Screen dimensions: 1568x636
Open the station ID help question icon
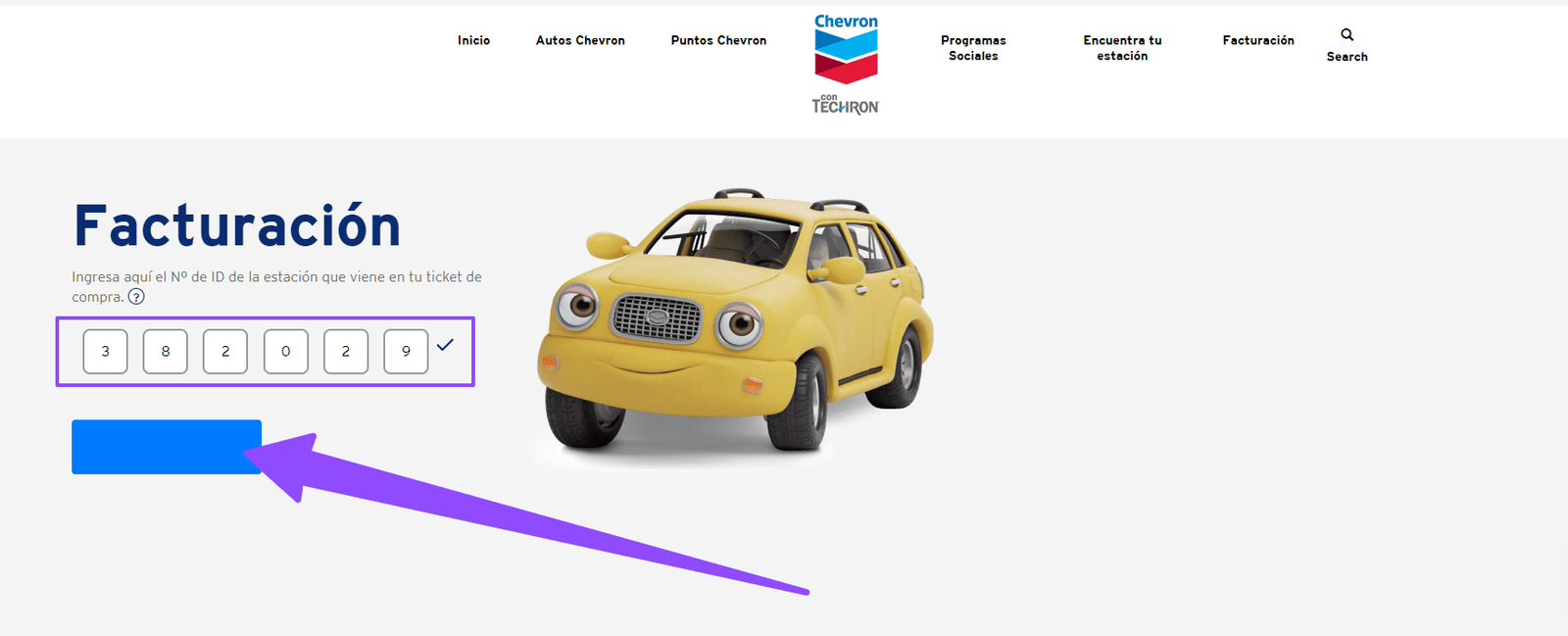pyautogui.click(x=136, y=297)
